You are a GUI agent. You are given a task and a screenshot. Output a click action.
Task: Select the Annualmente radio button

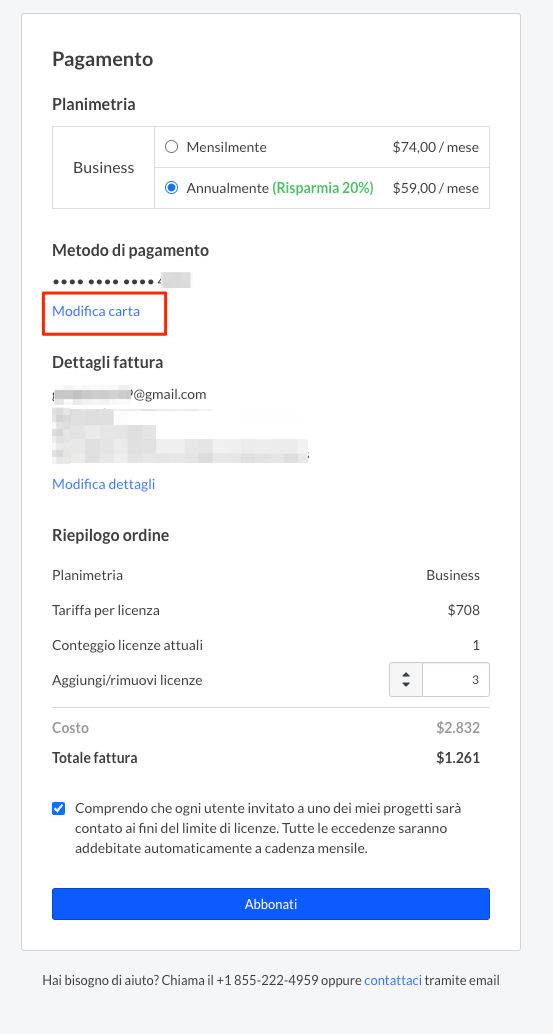171,188
